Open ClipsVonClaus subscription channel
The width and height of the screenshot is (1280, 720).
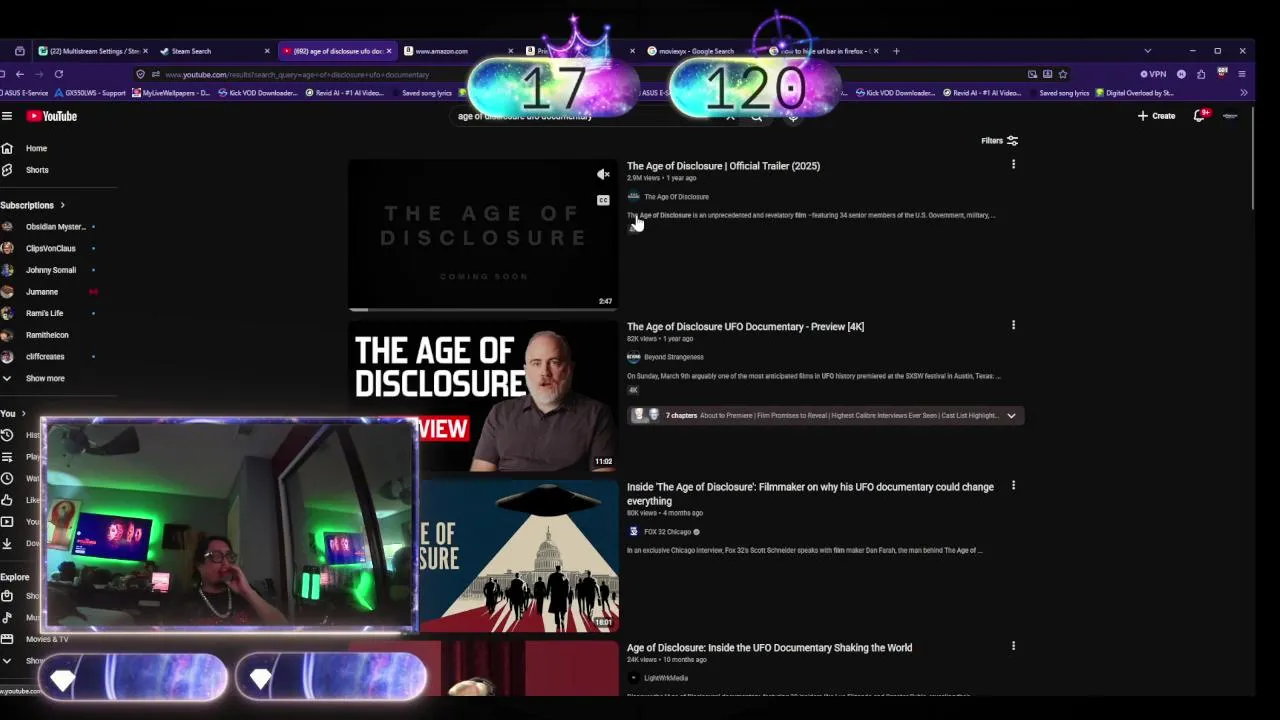50,248
